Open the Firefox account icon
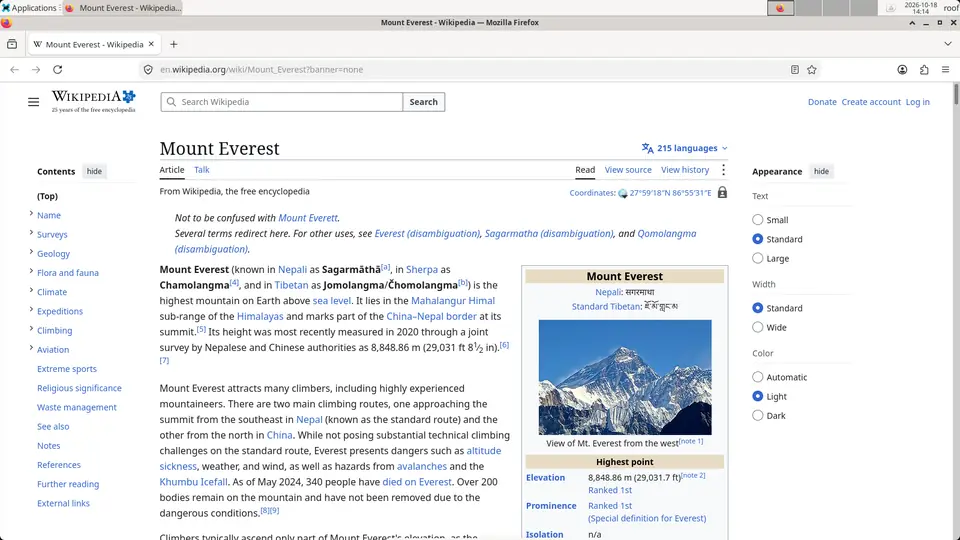This screenshot has width=960, height=540. 902,70
